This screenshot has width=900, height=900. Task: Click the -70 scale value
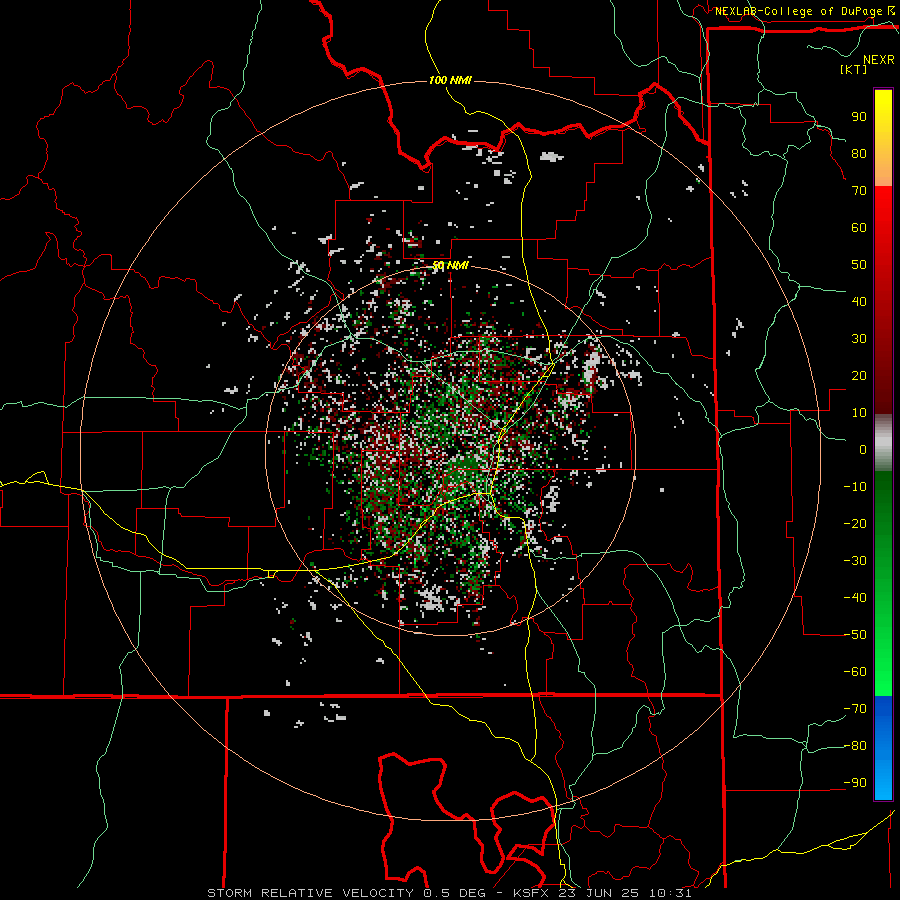coord(855,709)
